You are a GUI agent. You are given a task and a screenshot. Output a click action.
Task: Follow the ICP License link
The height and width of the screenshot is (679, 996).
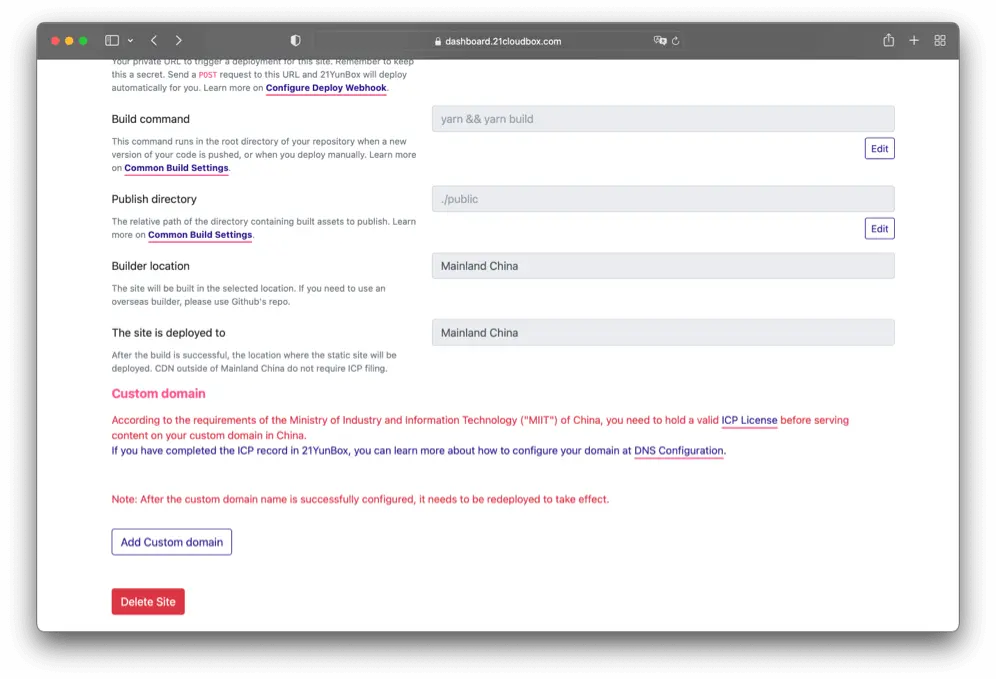(x=749, y=421)
